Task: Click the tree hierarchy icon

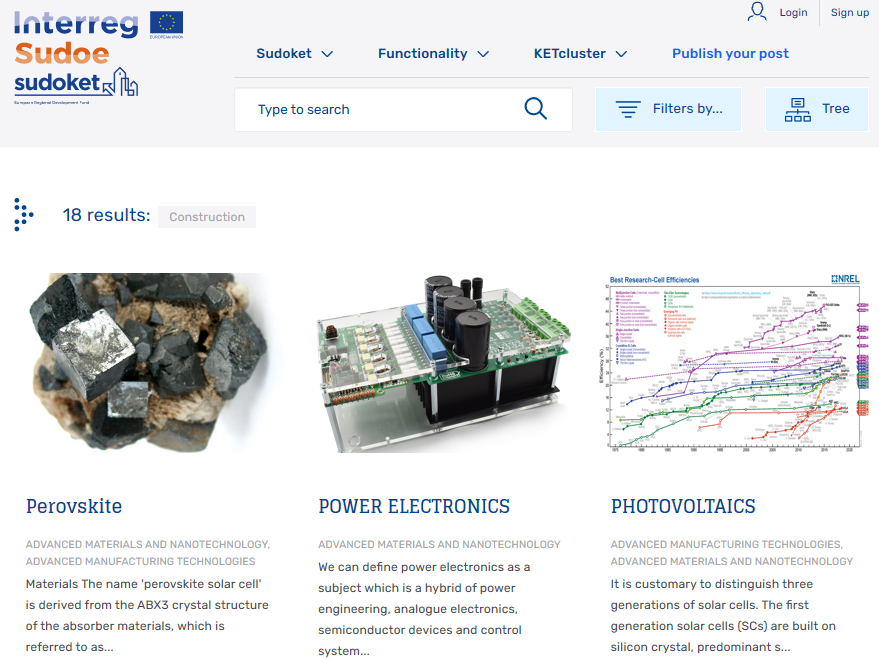Action: click(x=798, y=109)
